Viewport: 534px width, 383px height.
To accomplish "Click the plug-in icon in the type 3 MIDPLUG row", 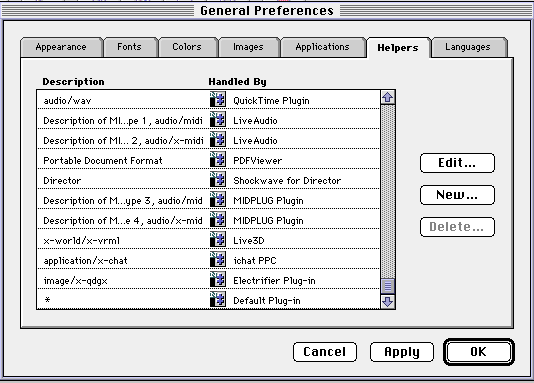I will [218, 200].
